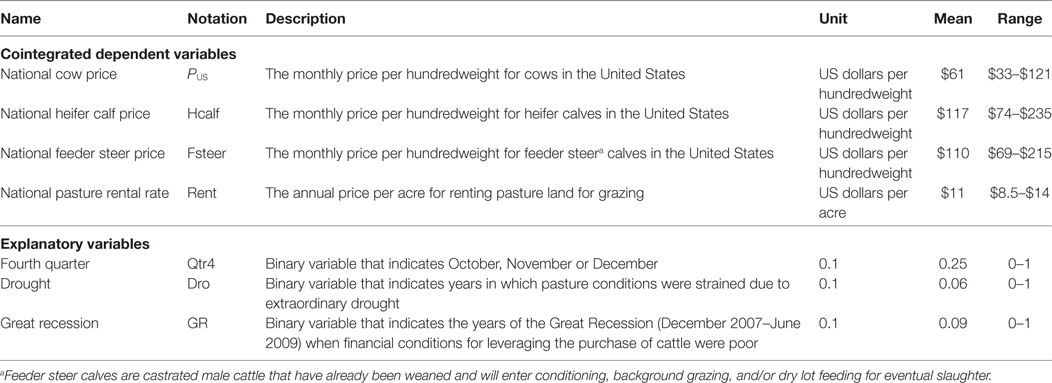Select the Explanatory variables section heading
Image resolution: width=1052 pixels, height=383 pixels.
75,244
